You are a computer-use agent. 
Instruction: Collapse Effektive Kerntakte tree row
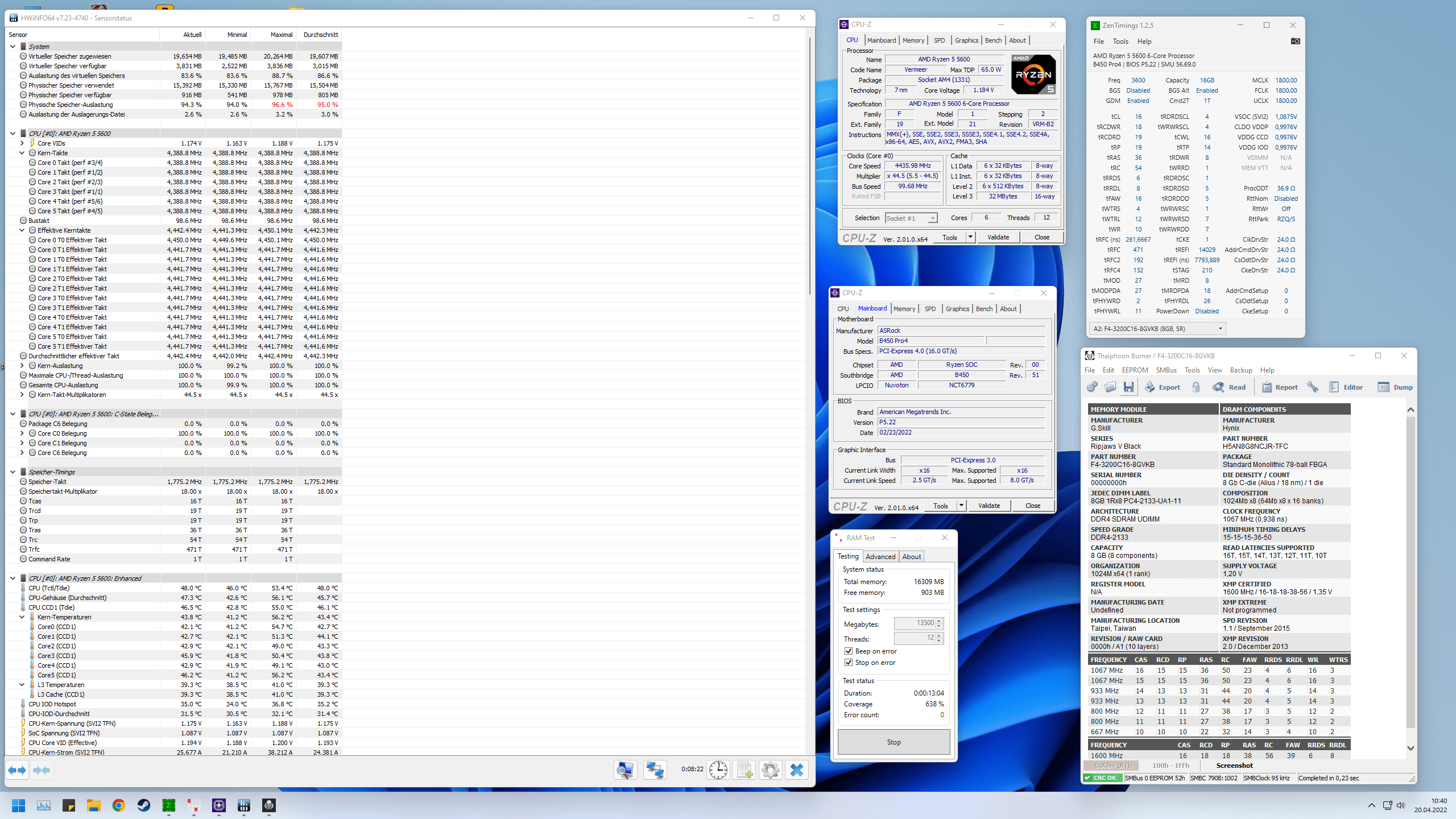click(22, 230)
